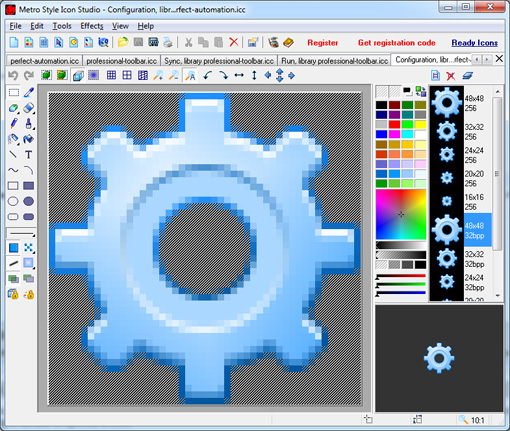Click the Ready Icons link
510x431 pixels.
[475, 43]
